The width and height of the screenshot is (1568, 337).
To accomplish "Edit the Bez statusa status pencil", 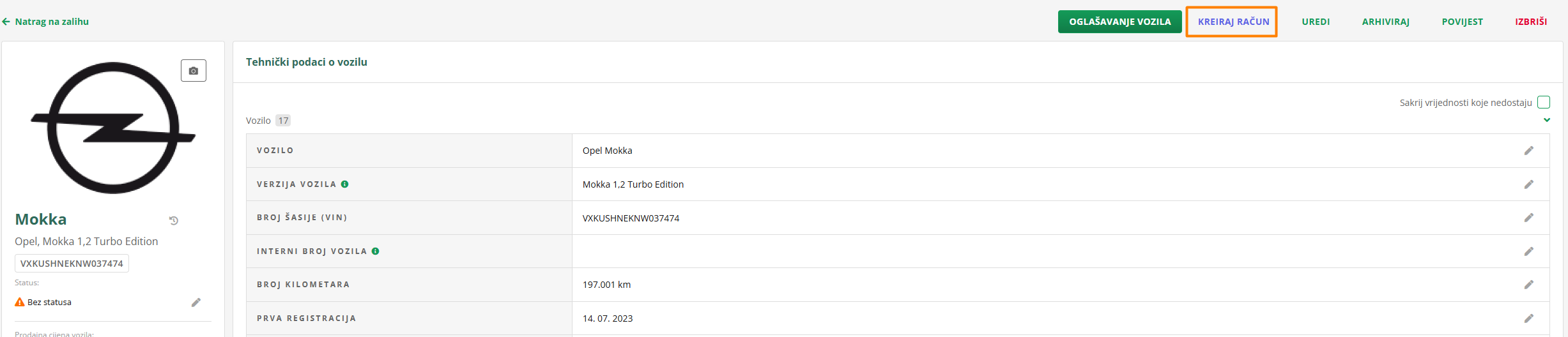I will click(x=196, y=303).
